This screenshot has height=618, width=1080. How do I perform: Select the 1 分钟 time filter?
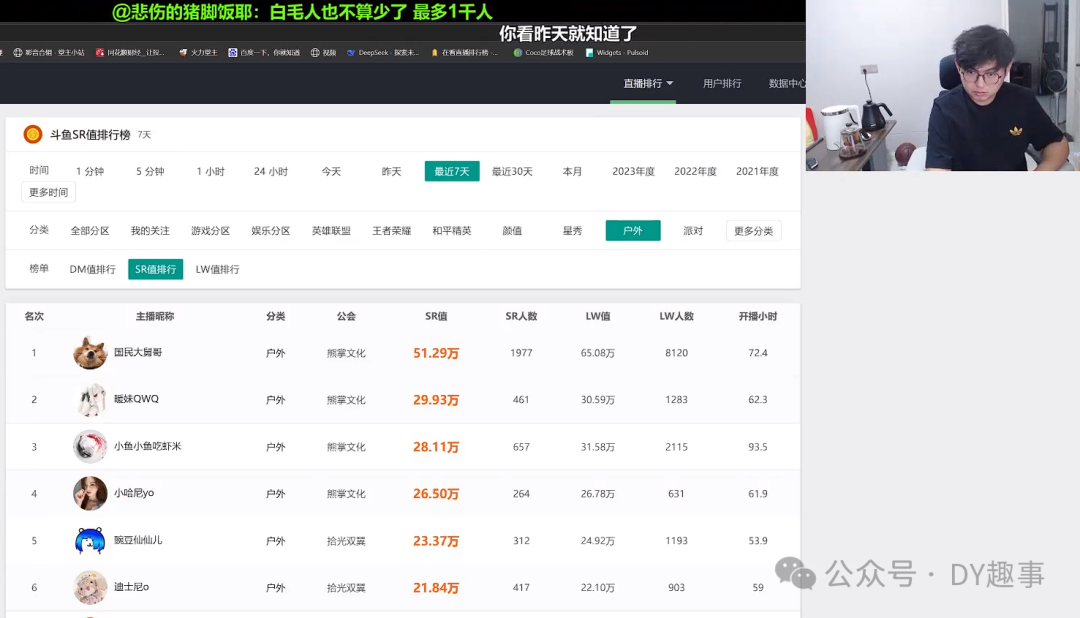(x=90, y=172)
